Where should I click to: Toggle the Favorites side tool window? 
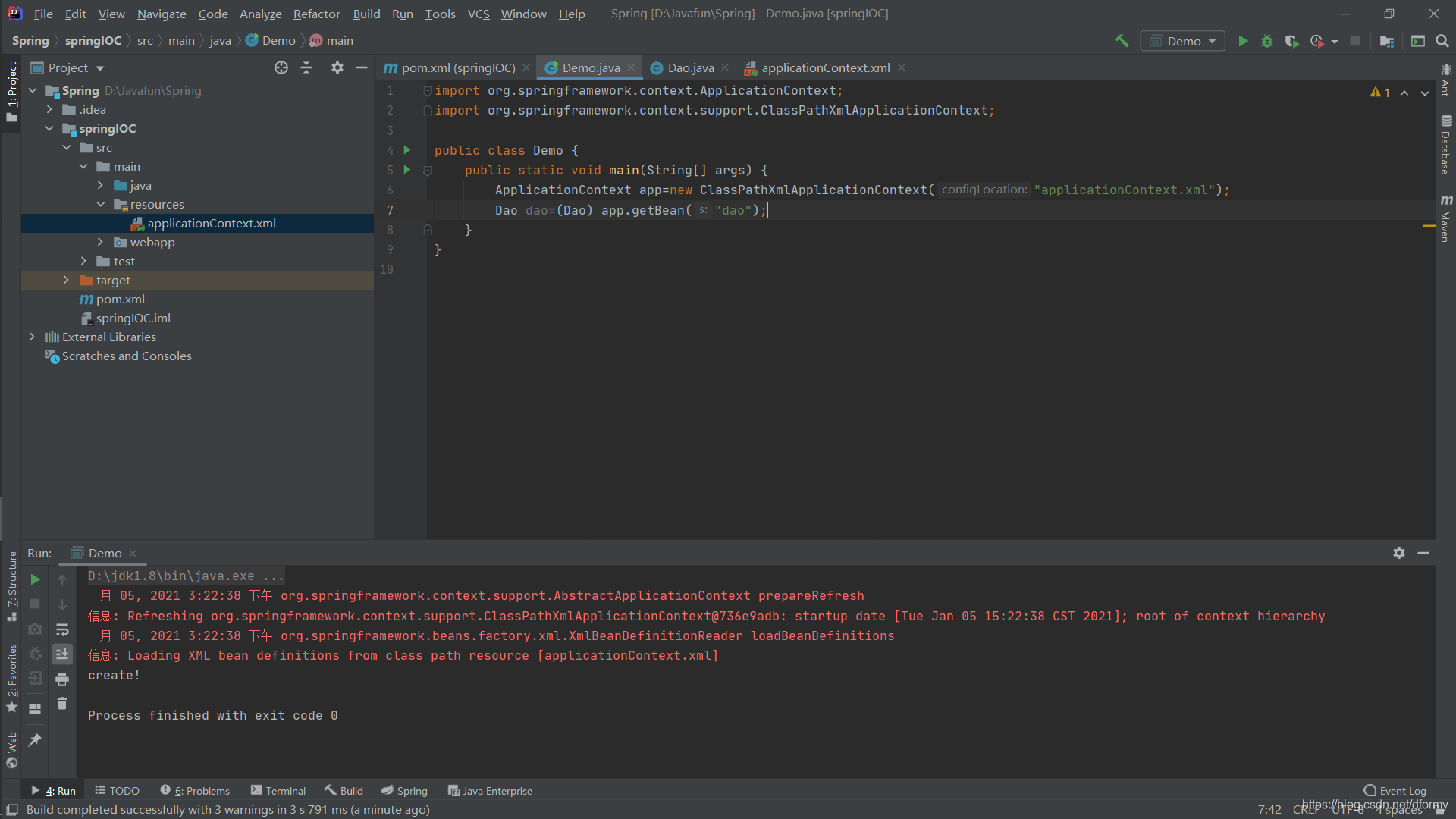tap(12, 678)
